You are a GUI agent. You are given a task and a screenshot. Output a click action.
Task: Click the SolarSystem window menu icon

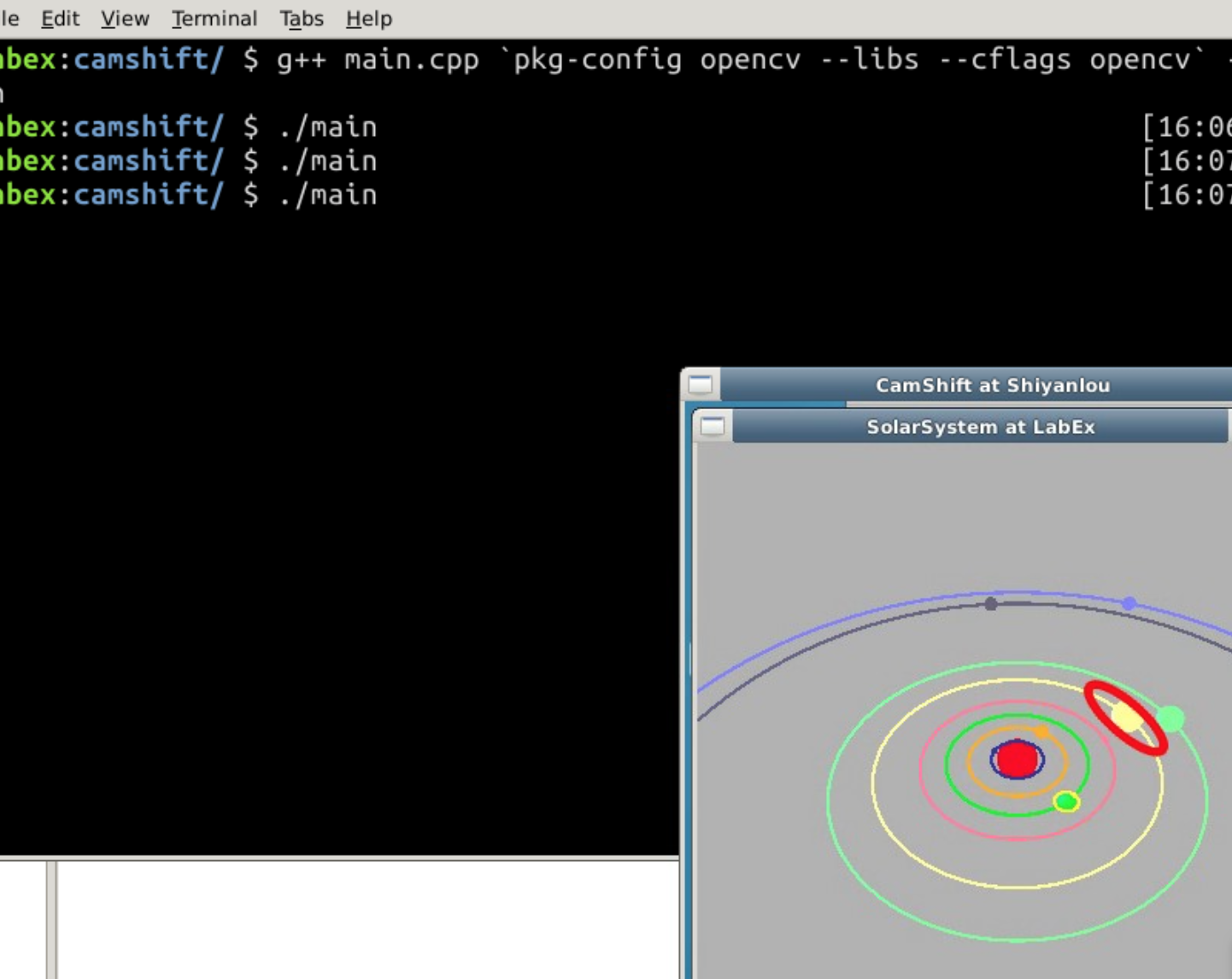click(712, 426)
